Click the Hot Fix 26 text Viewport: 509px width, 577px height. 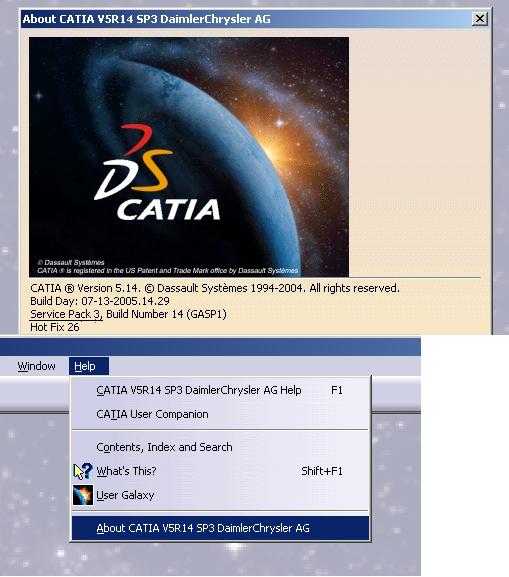coord(54,327)
